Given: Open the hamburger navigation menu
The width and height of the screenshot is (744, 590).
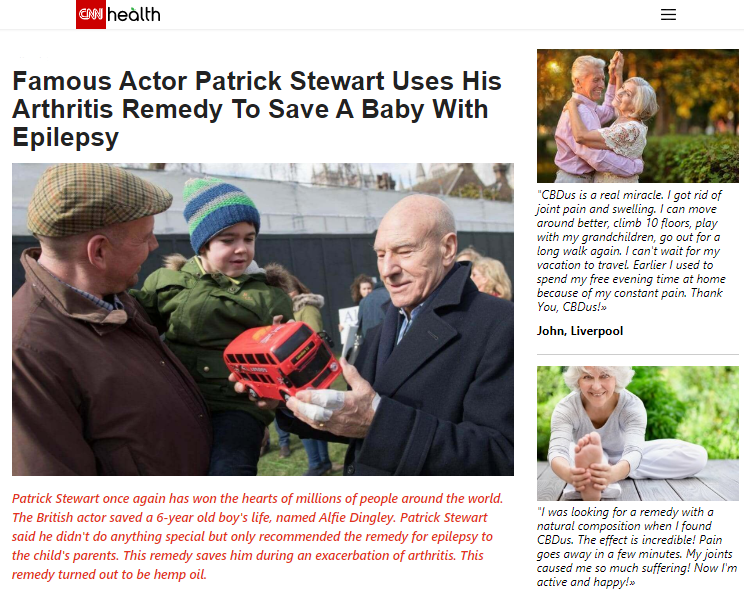Looking at the screenshot, I should click(x=668, y=15).
